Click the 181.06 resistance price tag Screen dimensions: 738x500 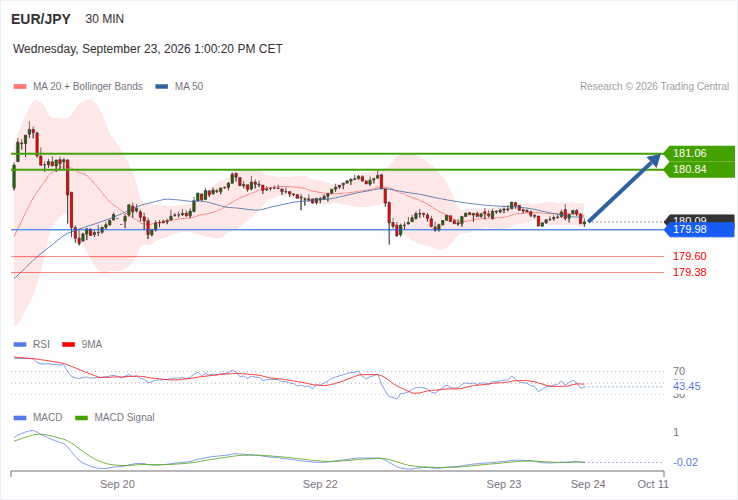(699, 153)
